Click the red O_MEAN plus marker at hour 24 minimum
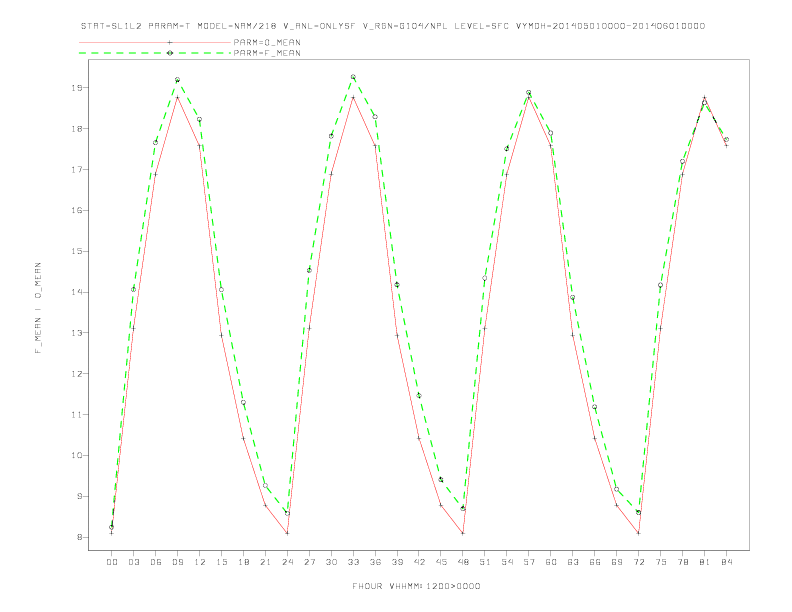This screenshot has width=792, height=612. pos(287,533)
